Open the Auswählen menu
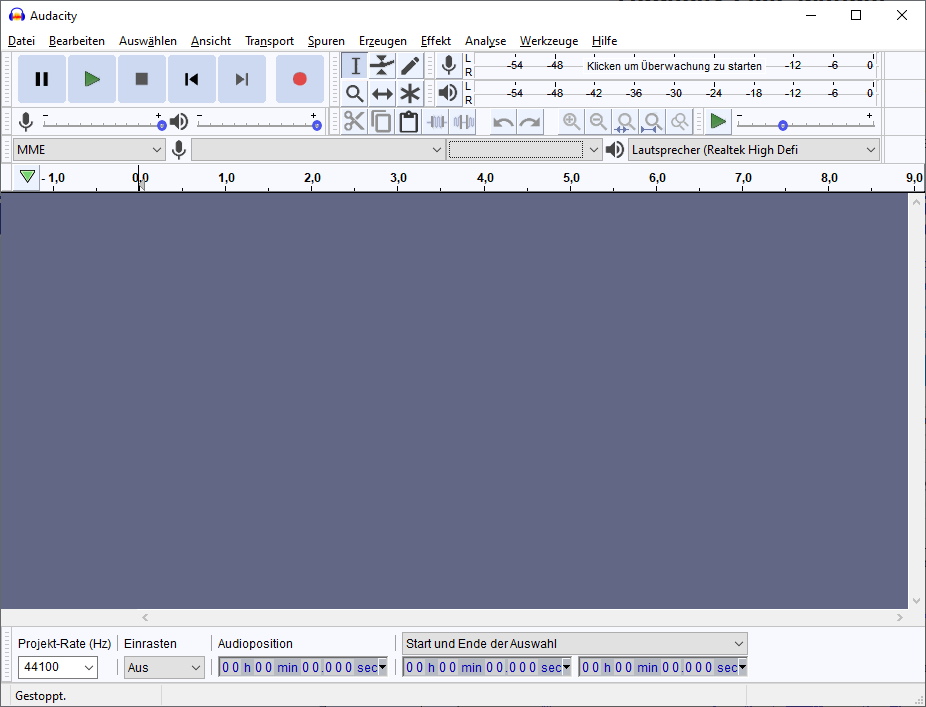Image resolution: width=926 pixels, height=707 pixels. click(148, 41)
